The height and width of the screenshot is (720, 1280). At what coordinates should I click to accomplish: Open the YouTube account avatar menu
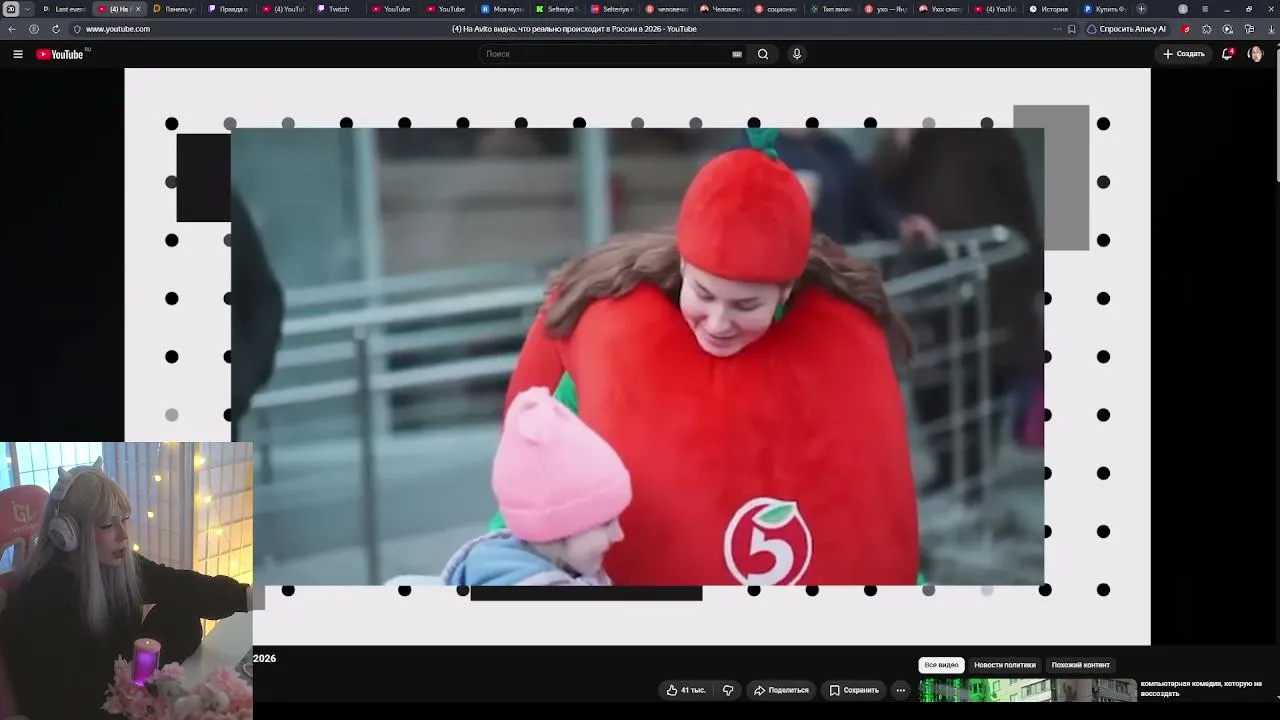(1256, 54)
